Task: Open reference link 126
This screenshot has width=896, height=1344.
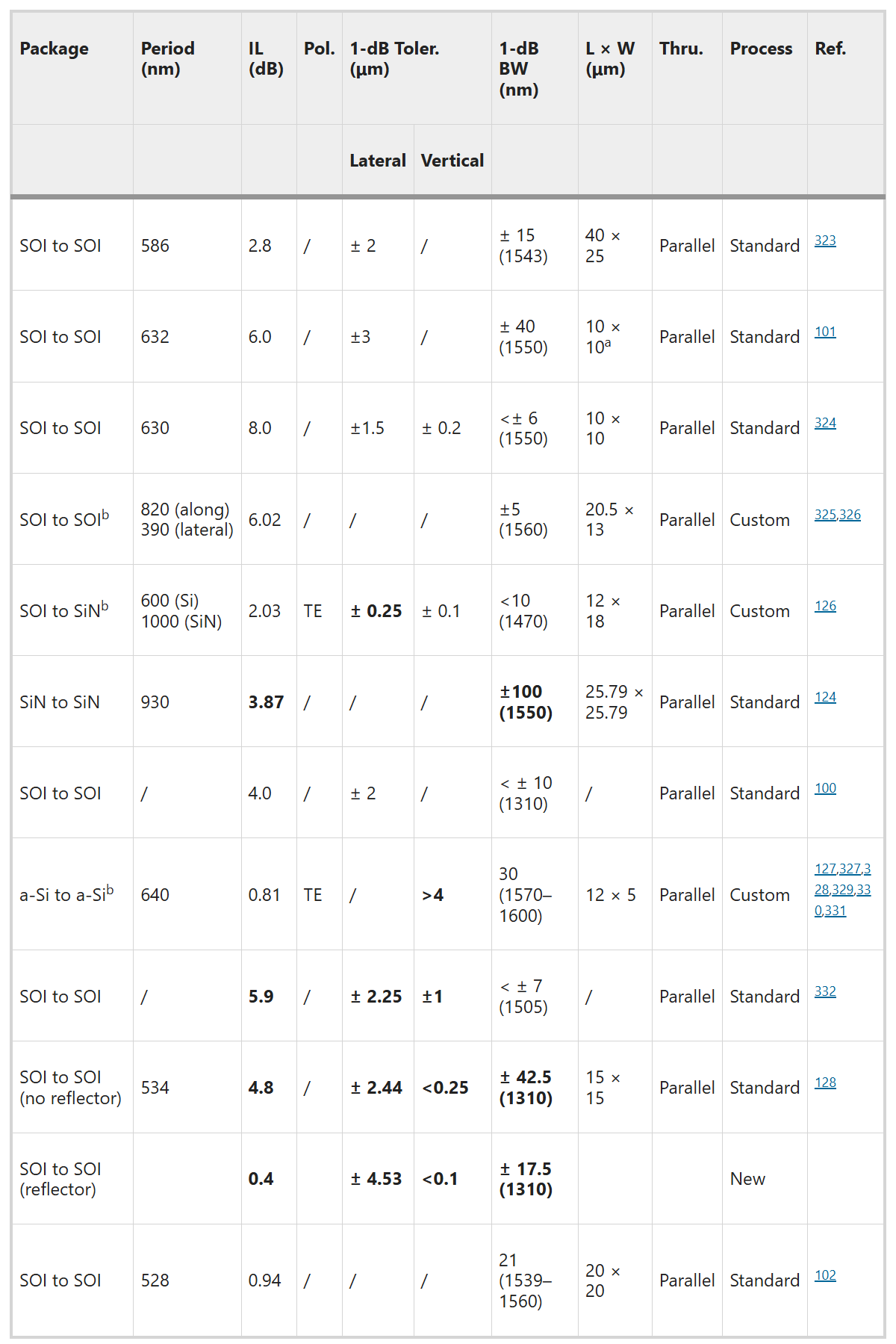Action: pyautogui.click(x=824, y=606)
